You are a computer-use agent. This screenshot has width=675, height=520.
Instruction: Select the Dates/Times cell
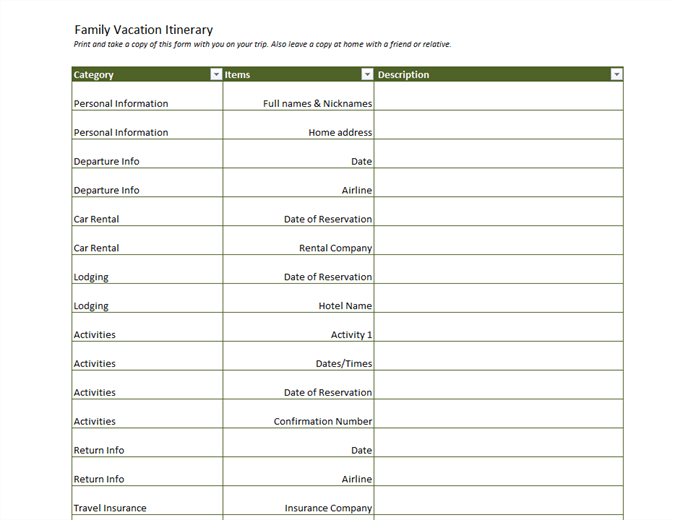298,356
